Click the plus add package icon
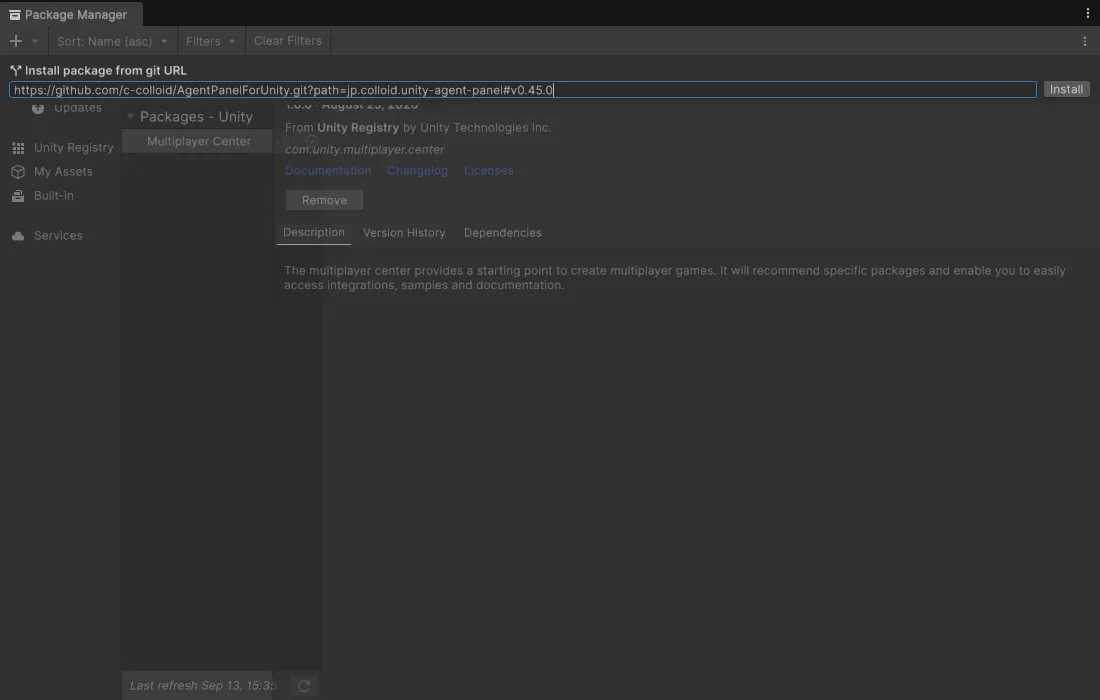 coord(15,41)
